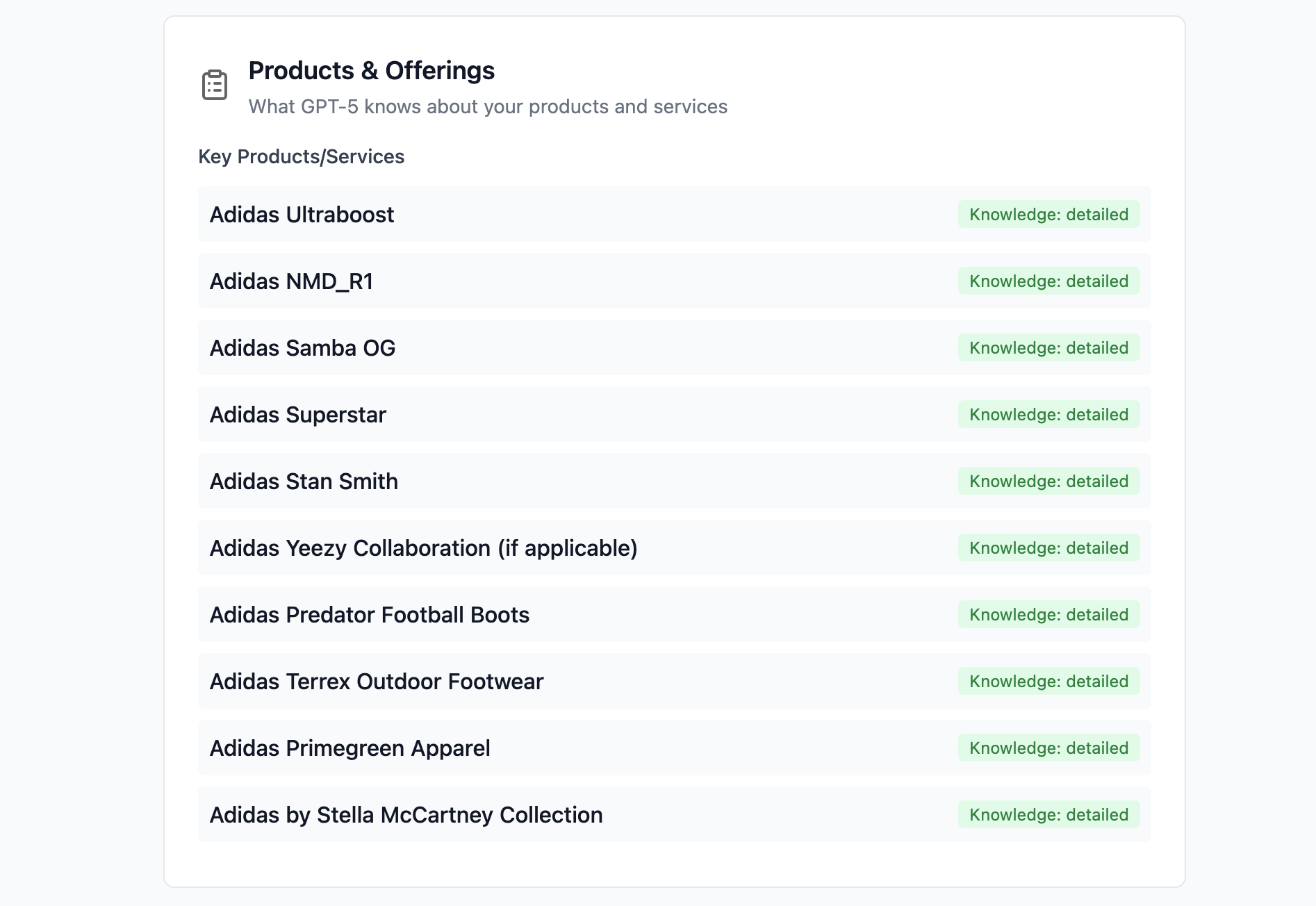The height and width of the screenshot is (906, 1316).
Task: Click the subtitle about what GPT-5 knows
Action: (488, 106)
